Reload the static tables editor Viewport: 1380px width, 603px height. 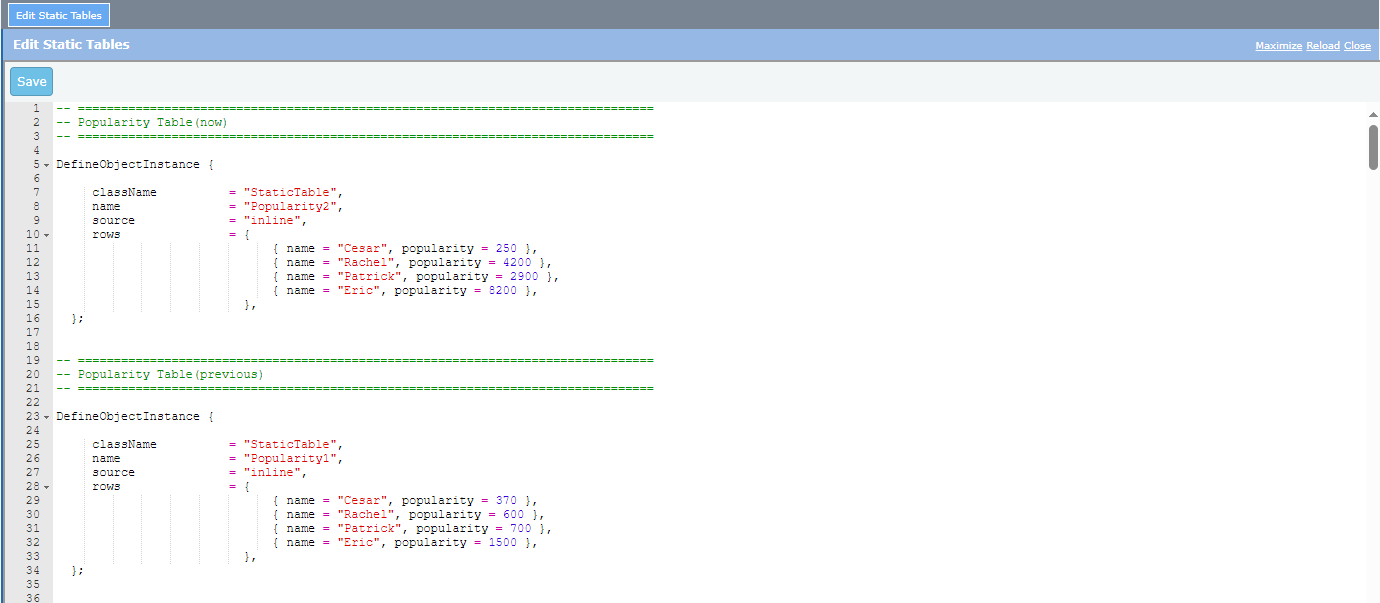pos(1322,46)
